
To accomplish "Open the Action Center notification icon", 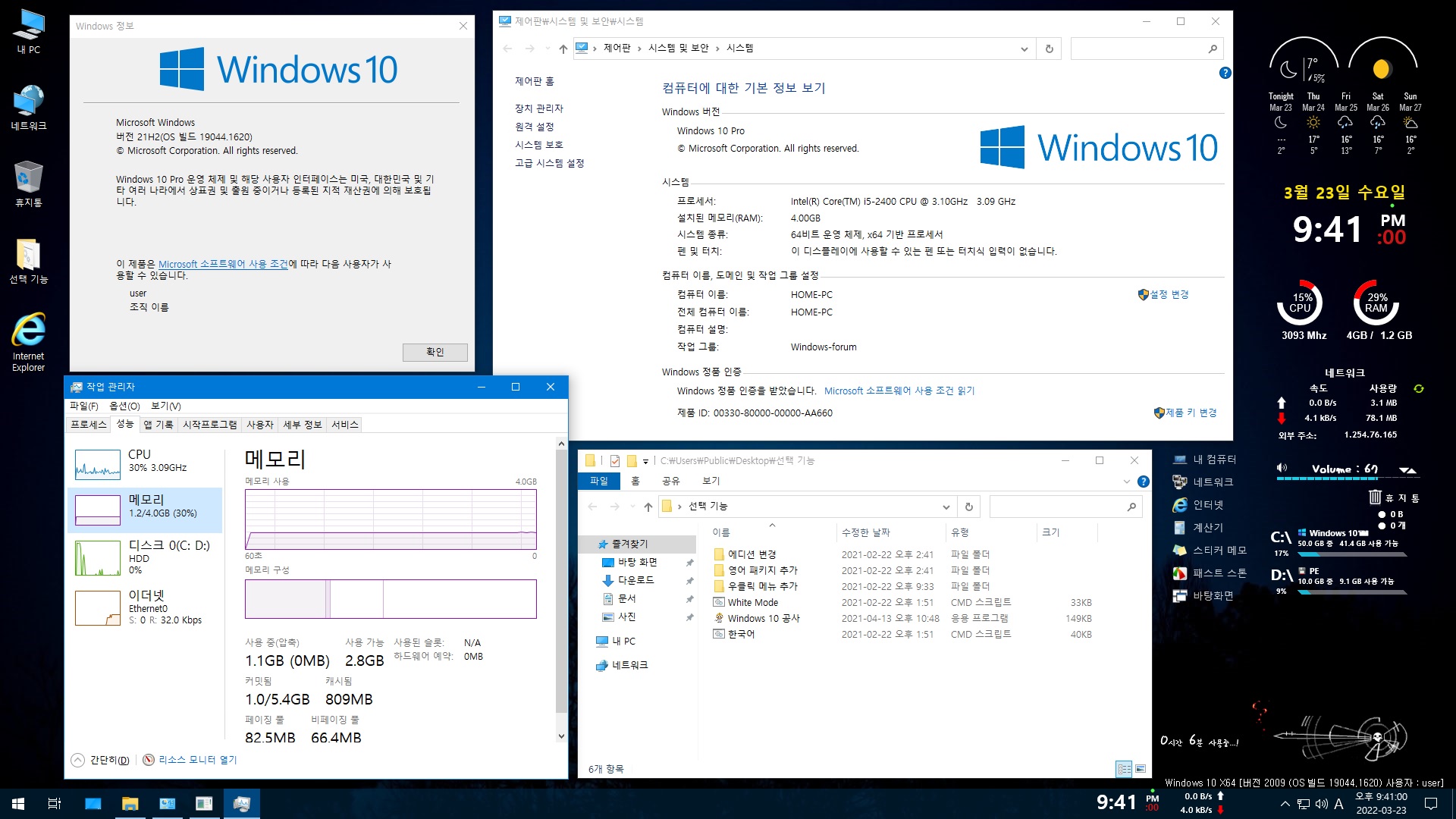I will [x=1431, y=804].
